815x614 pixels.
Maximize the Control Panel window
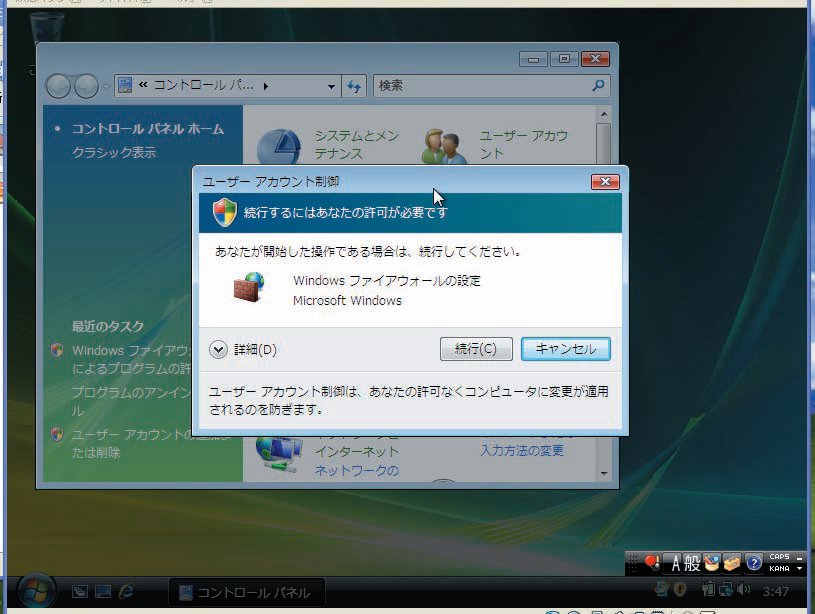click(564, 59)
